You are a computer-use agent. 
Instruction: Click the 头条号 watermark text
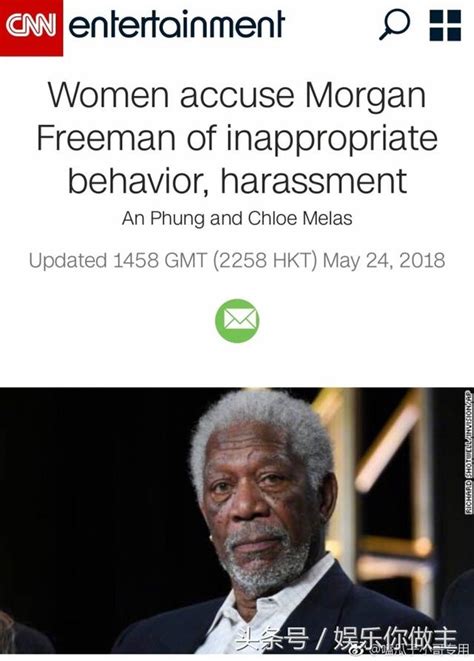pyautogui.click(x=271, y=639)
